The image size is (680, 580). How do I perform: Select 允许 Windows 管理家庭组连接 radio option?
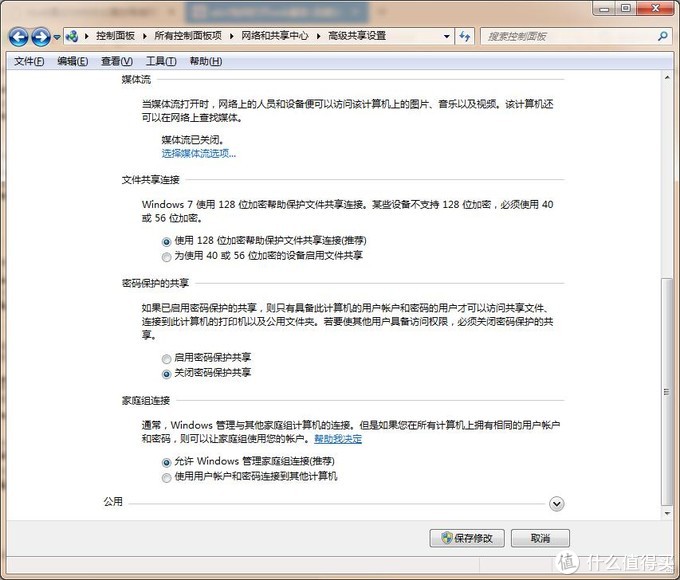click(166, 462)
